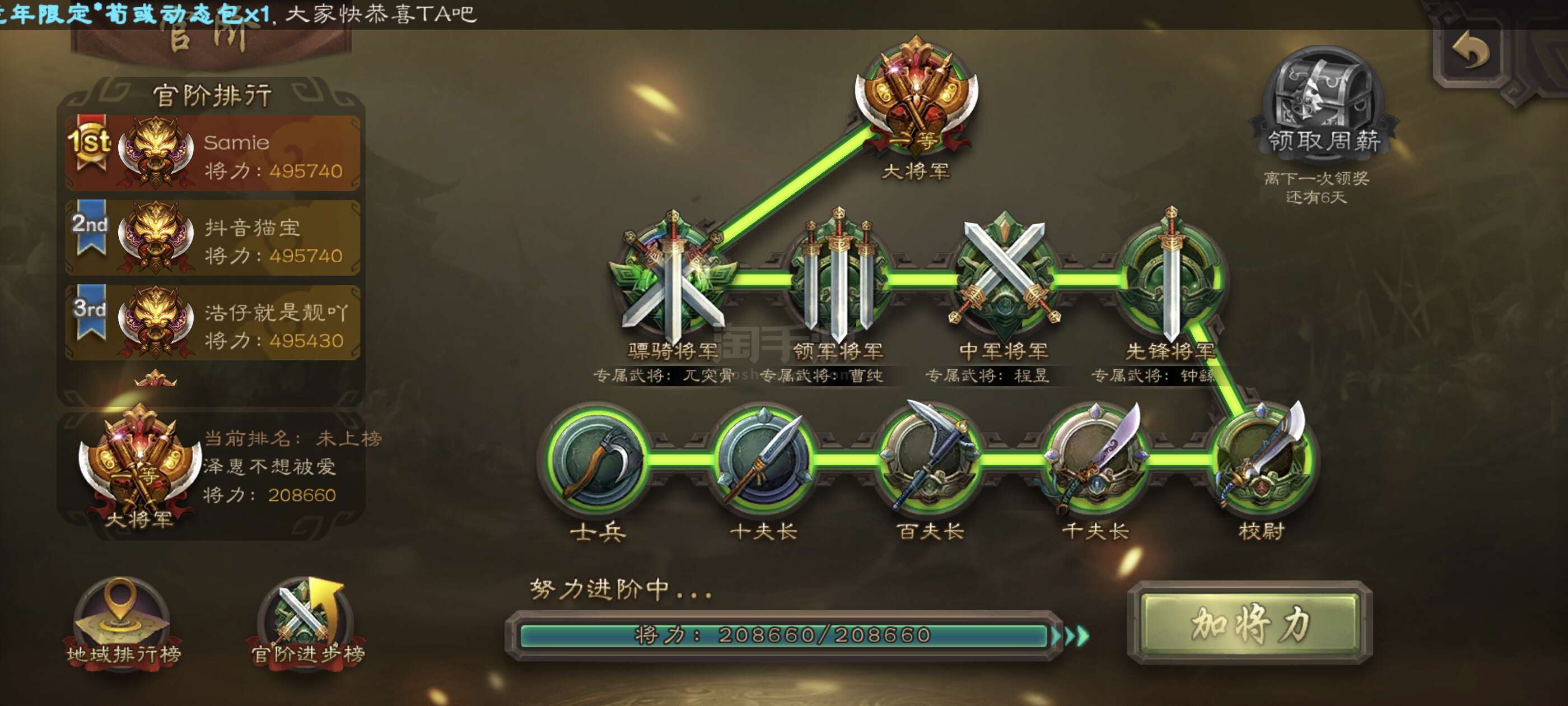Click the 将力 progress bar
1568x706 pixels.
point(784,635)
